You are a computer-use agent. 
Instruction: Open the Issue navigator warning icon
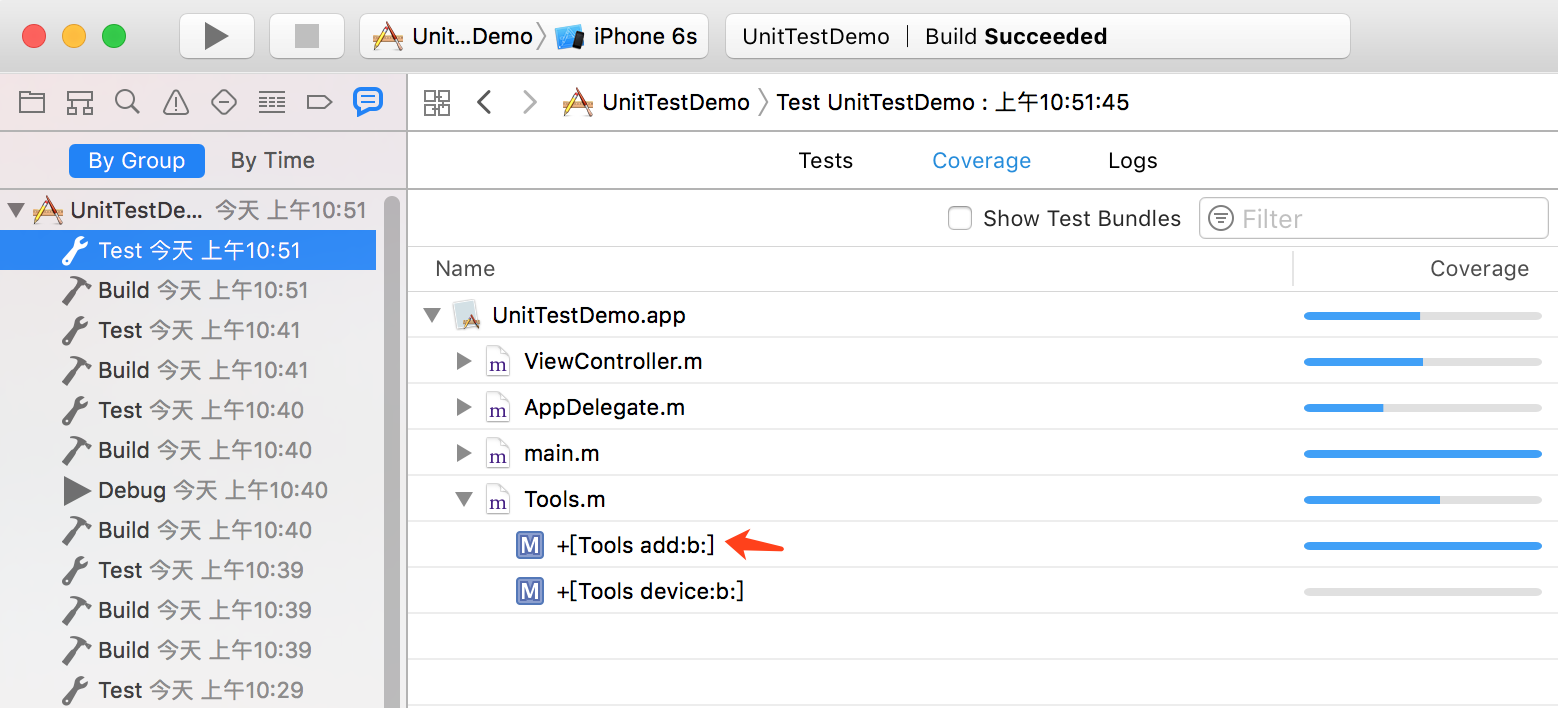point(176,101)
